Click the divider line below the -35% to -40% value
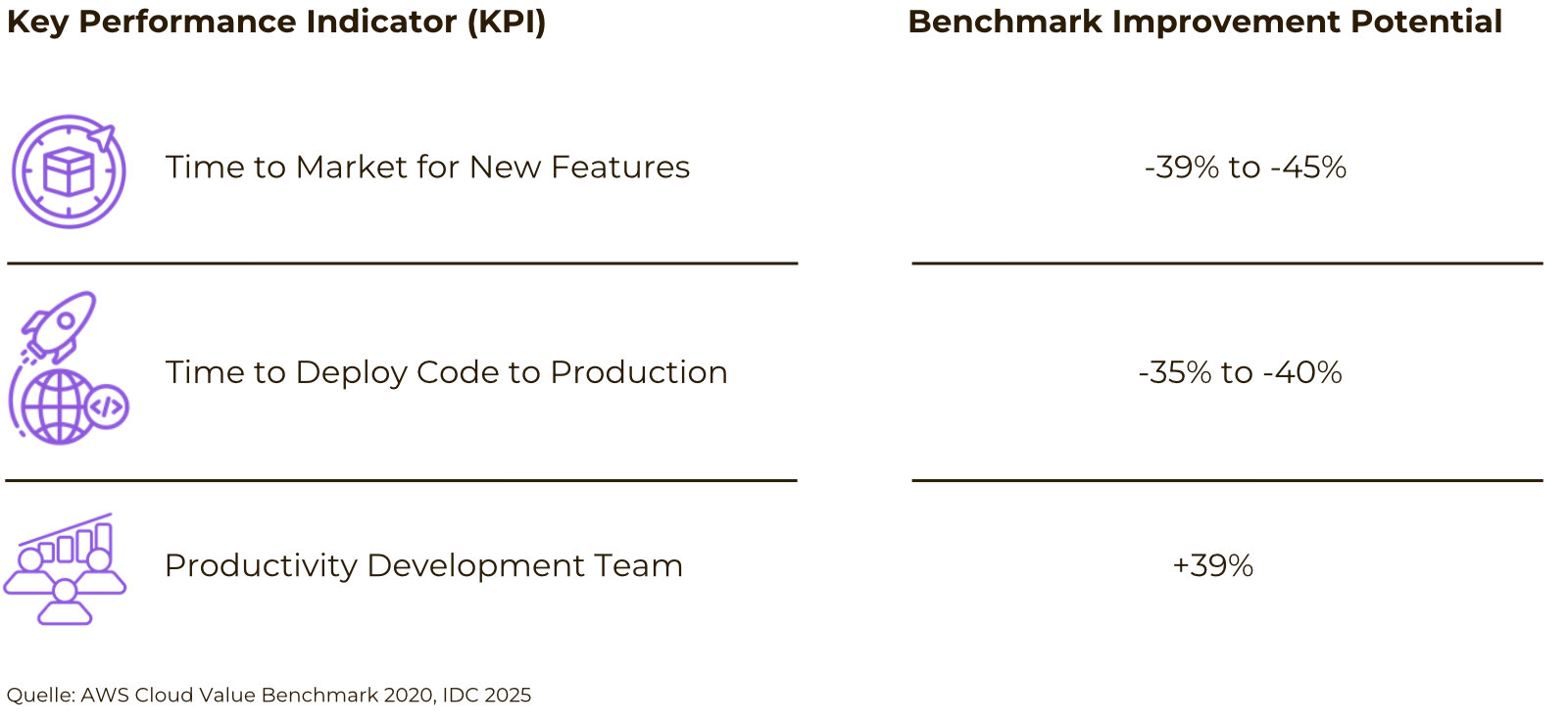This screenshot has width=1568, height=725. (1227, 480)
